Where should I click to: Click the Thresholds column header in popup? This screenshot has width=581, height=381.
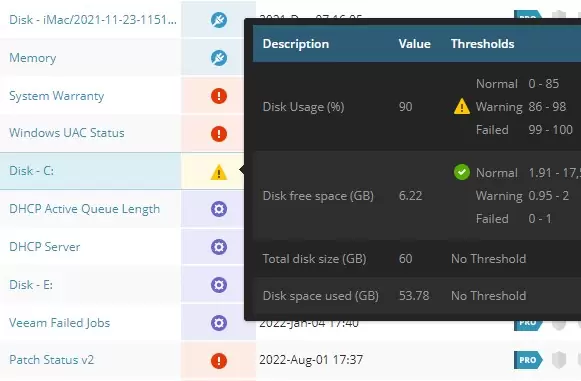pyautogui.click(x=482, y=44)
